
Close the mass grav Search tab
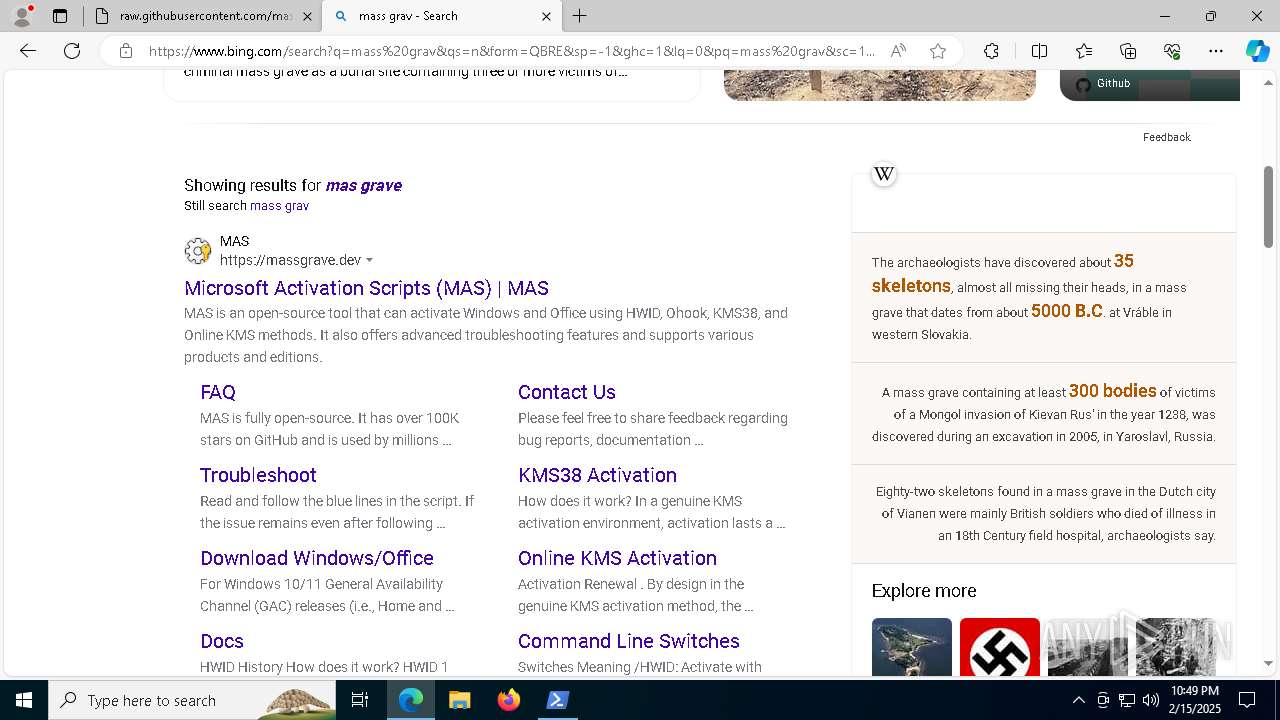(x=546, y=16)
